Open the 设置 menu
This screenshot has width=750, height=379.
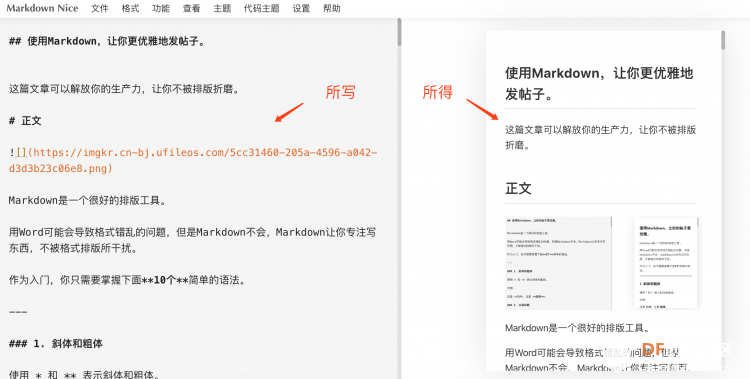click(301, 9)
